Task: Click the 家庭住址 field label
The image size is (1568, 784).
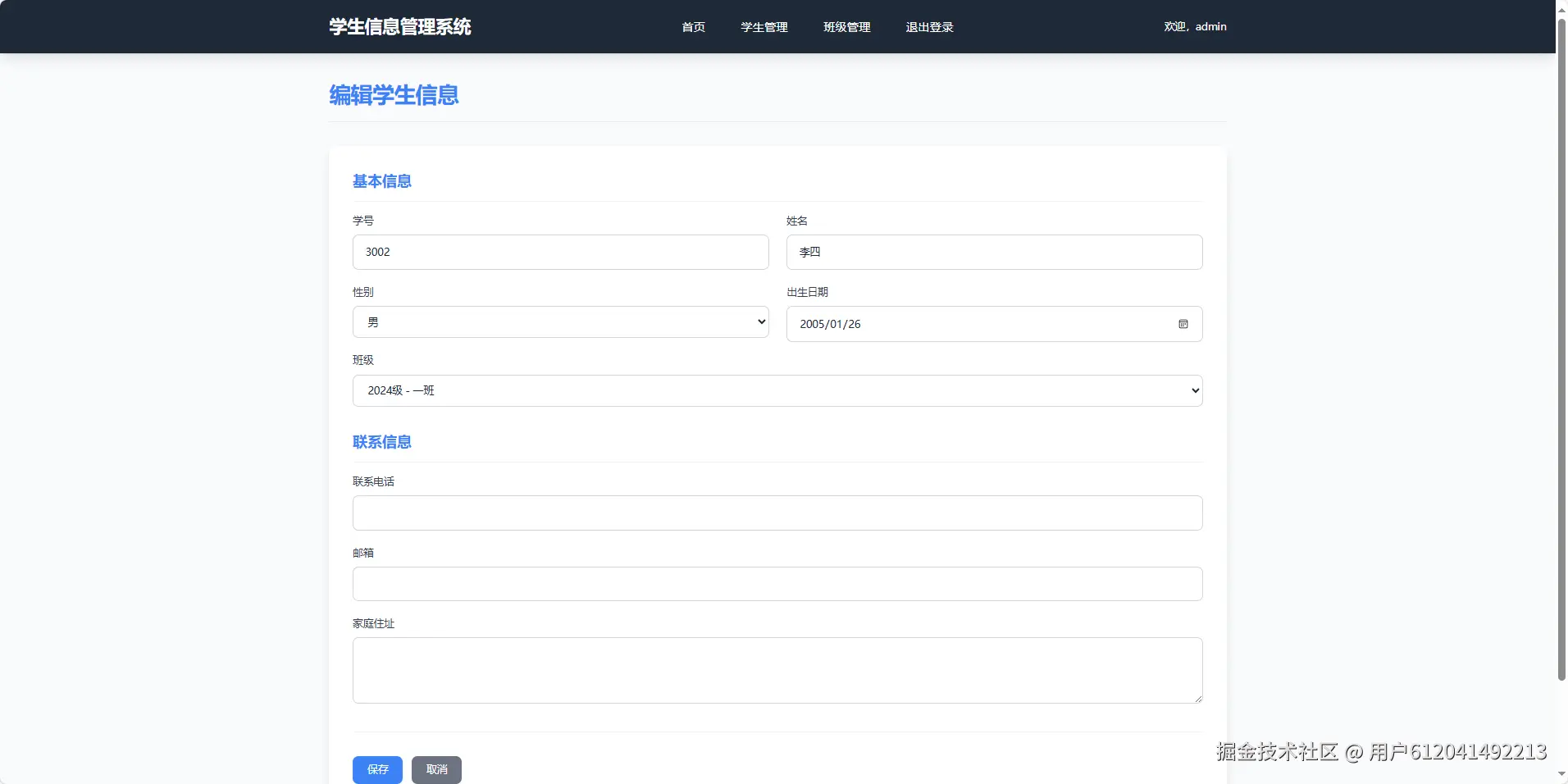Action: [x=374, y=623]
